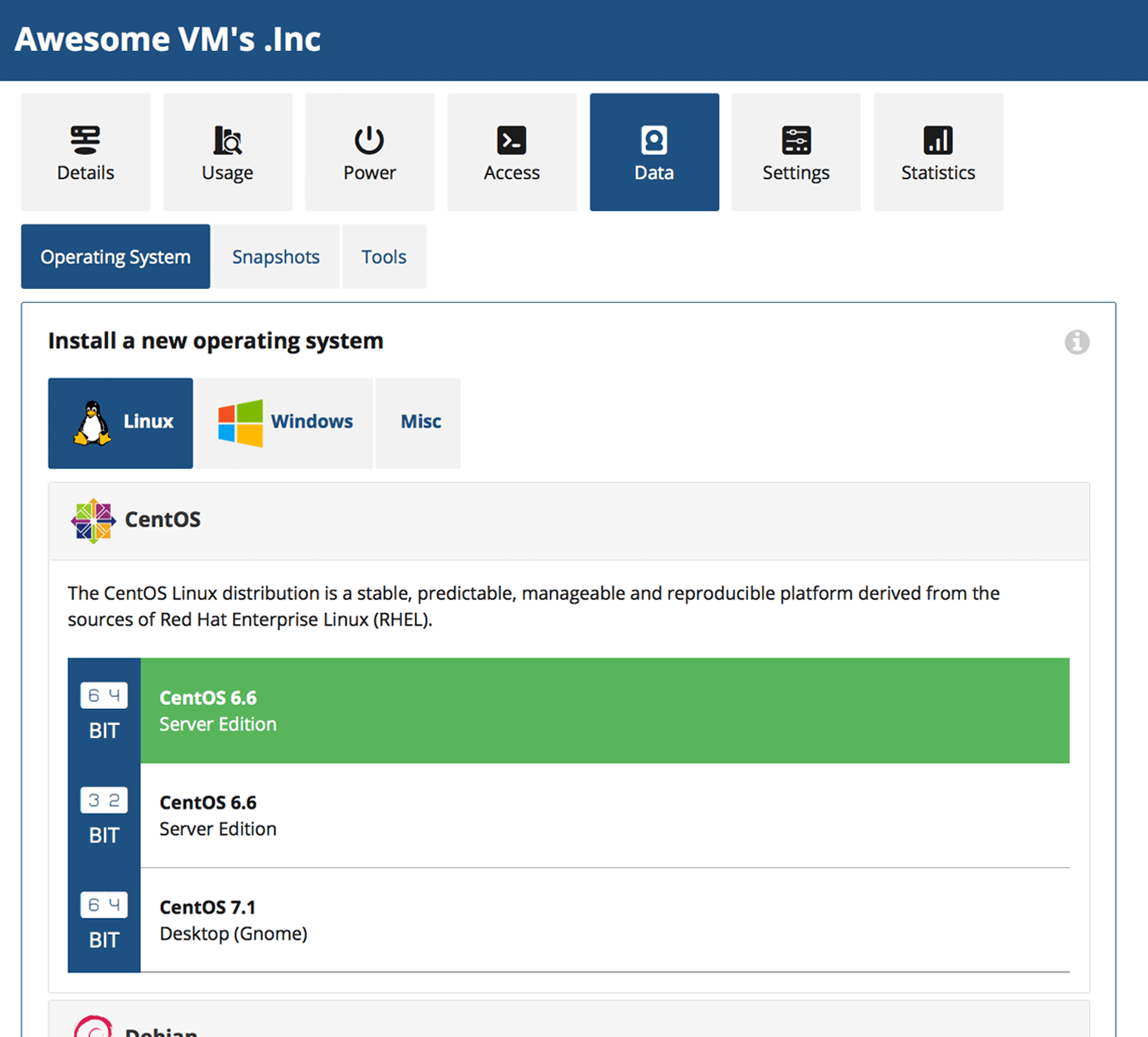Image resolution: width=1148 pixels, height=1037 pixels.
Task: Open the VM Settings icon
Action: [795, 153]
